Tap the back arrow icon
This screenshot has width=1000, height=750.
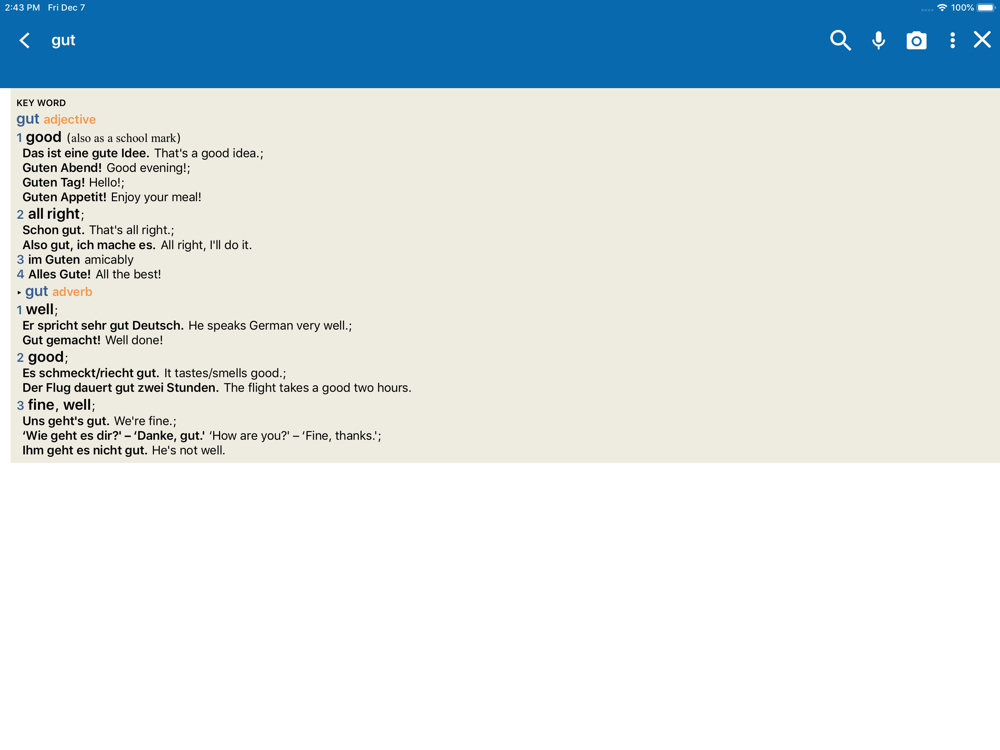tap(24, 41)
